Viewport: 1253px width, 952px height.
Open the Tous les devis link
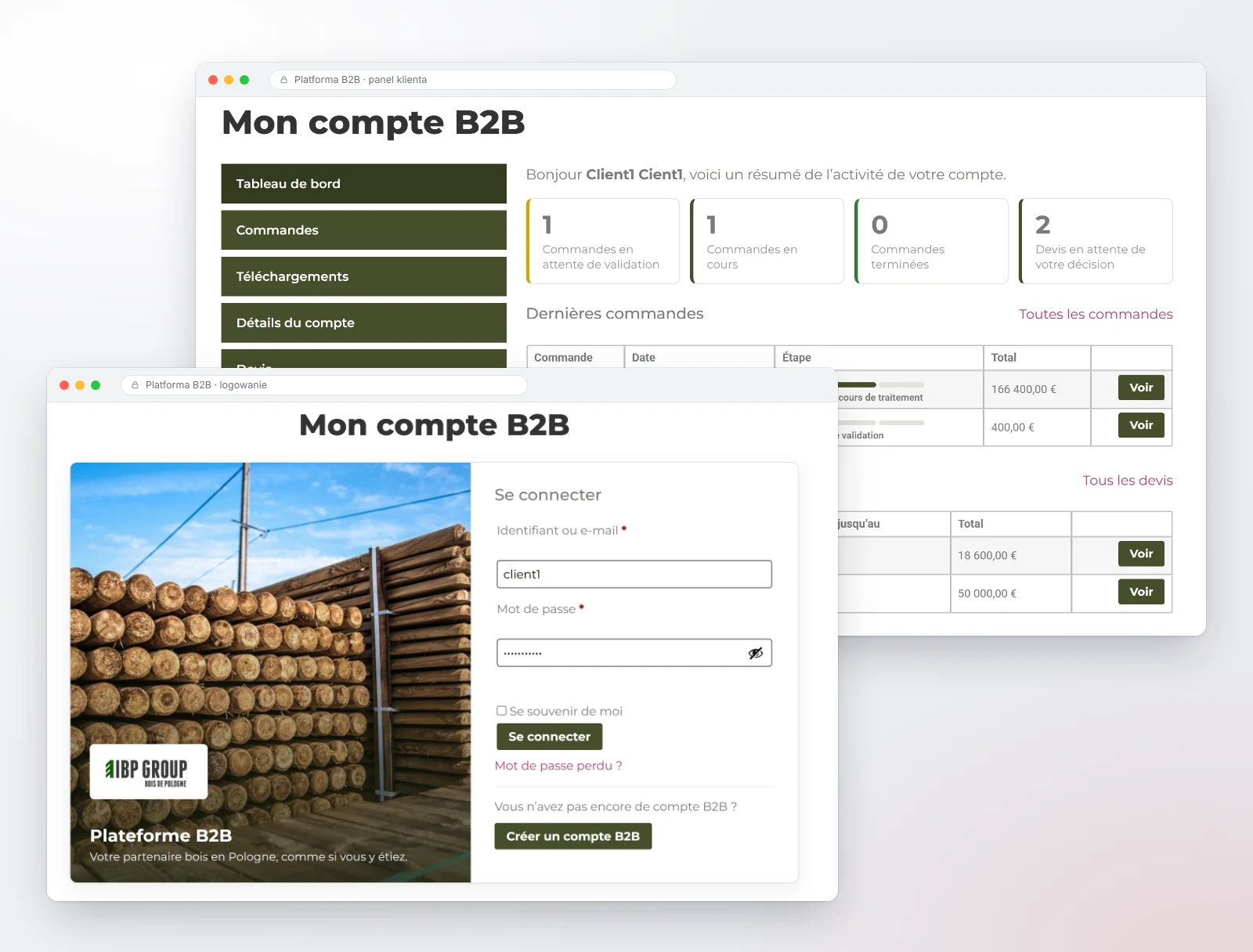(1128, 481)
